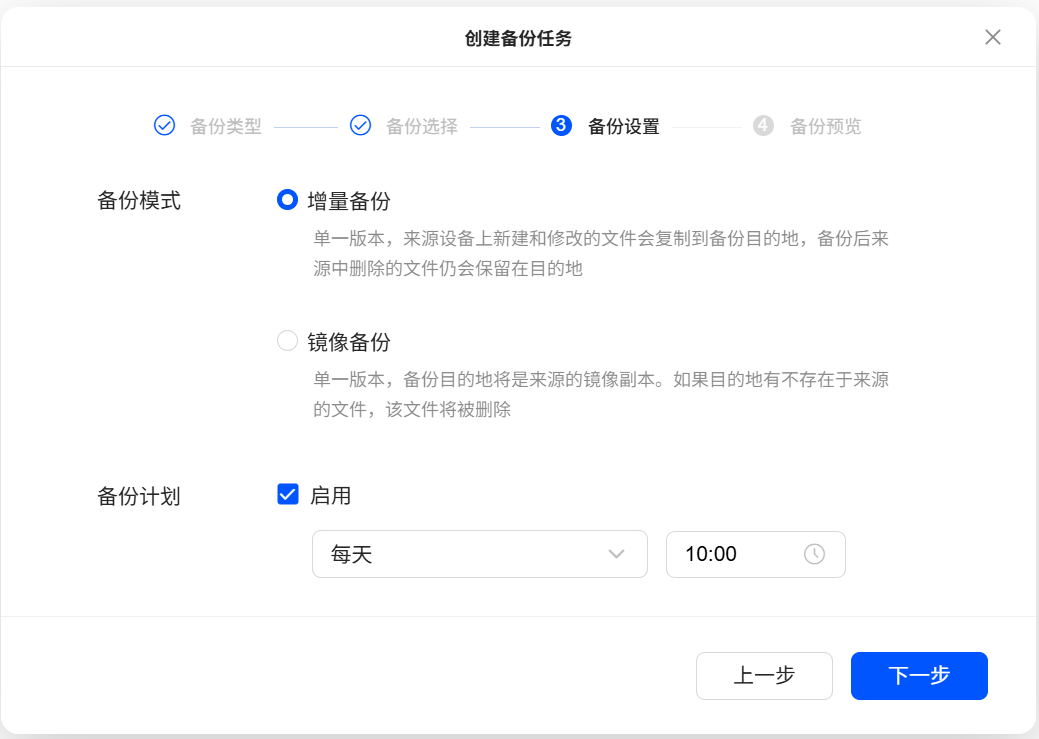Screen dimensions: 1039x739
Task: Click the checkmark icon beside 备份类型
Action: 164,126
